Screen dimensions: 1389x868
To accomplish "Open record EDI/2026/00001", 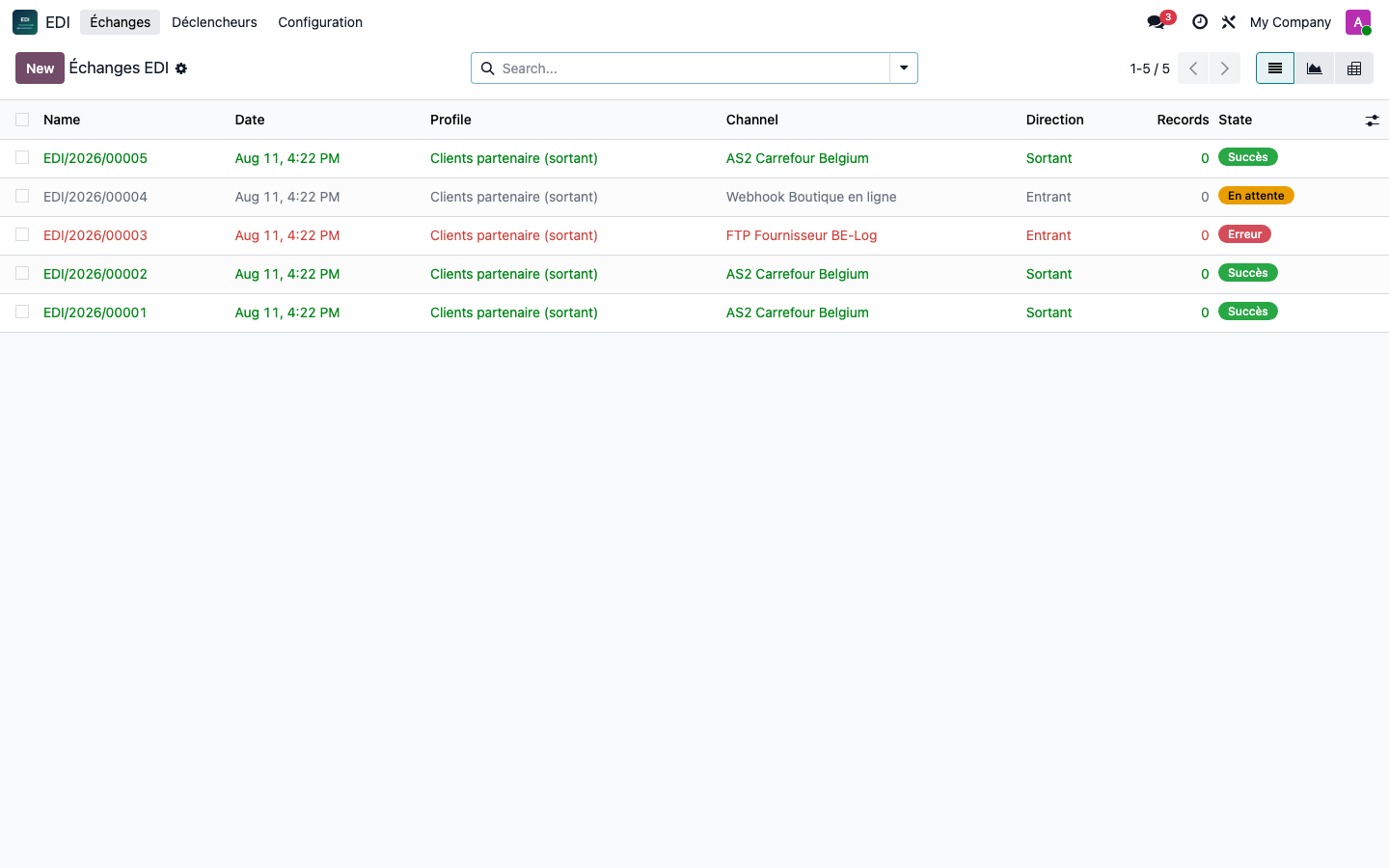I will point(95,312).
